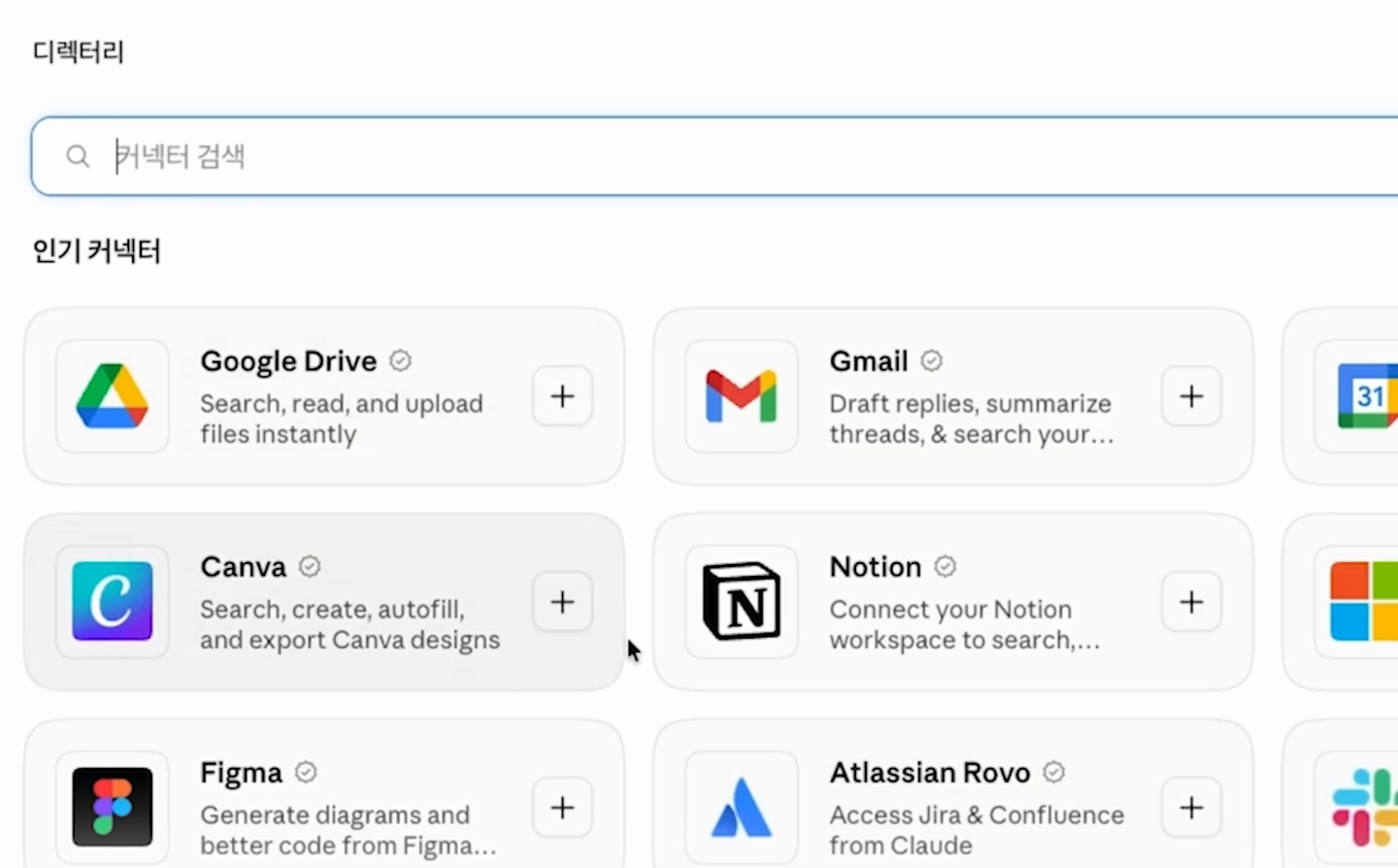Click description "Connect your Notion workspace to search"
The image size is (1398, 868).
(965, 624)
